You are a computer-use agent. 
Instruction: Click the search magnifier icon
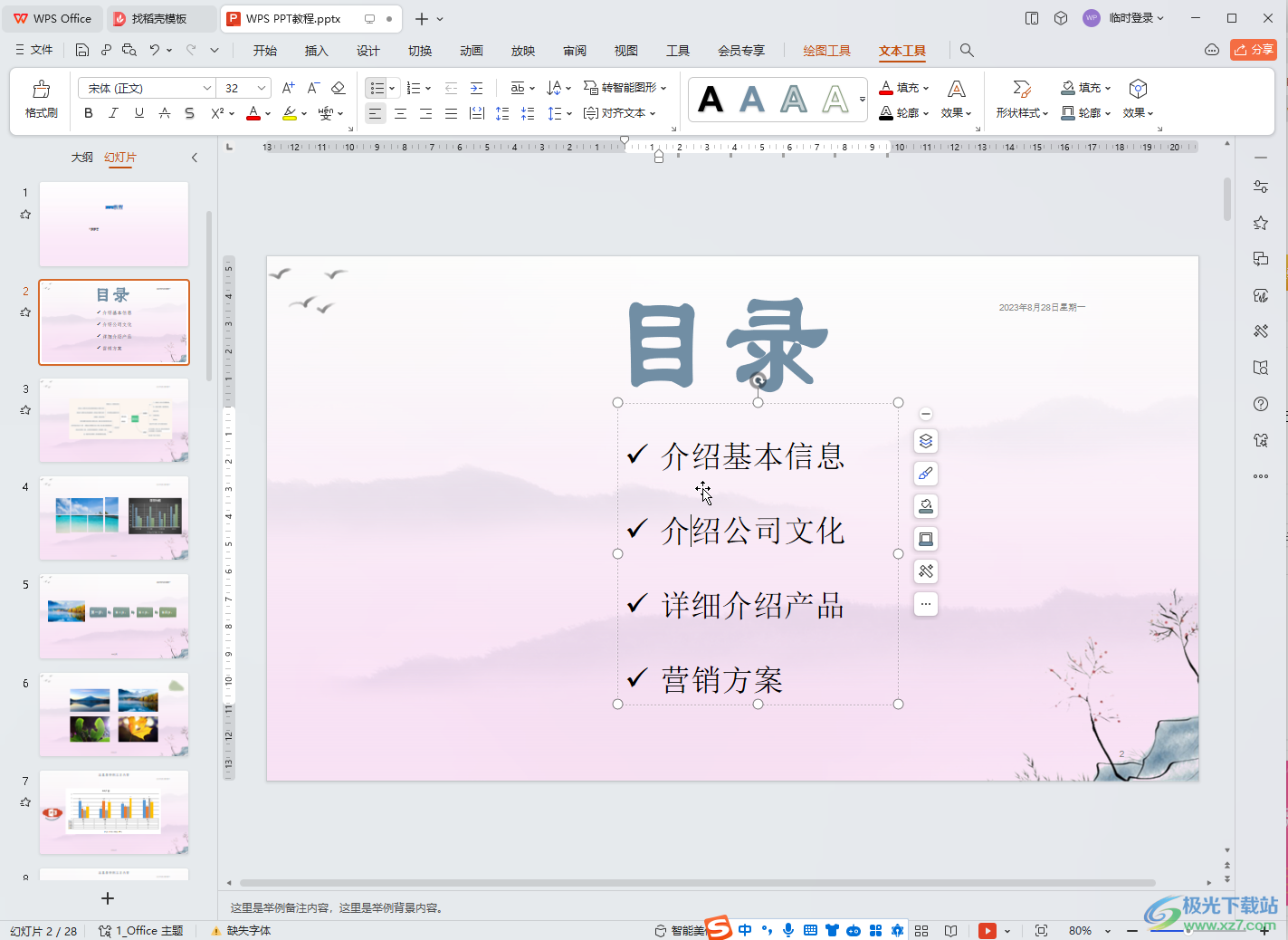pyautogui.click(x=967, y=51)
